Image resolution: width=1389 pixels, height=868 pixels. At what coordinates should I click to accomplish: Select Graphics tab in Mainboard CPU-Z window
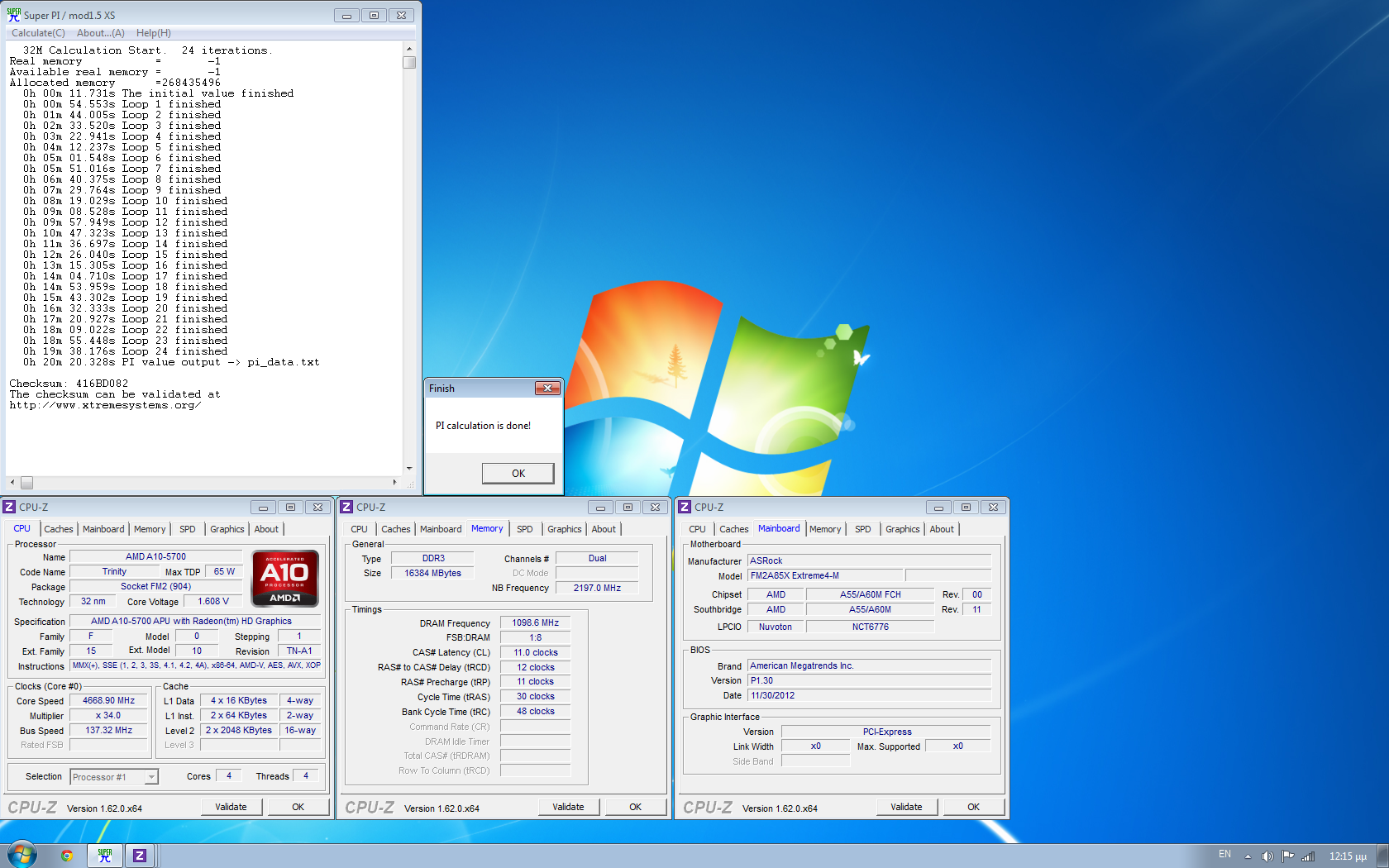[903, 529]
